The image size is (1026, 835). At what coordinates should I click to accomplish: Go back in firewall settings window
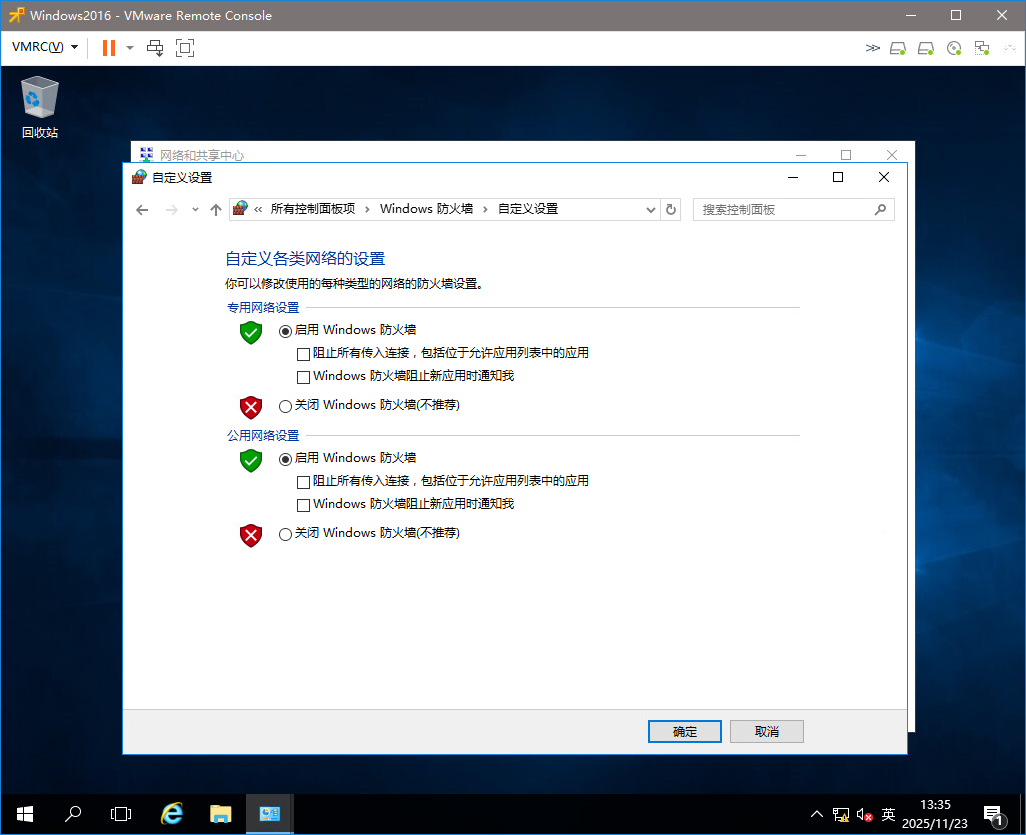(x=142, y=210)
